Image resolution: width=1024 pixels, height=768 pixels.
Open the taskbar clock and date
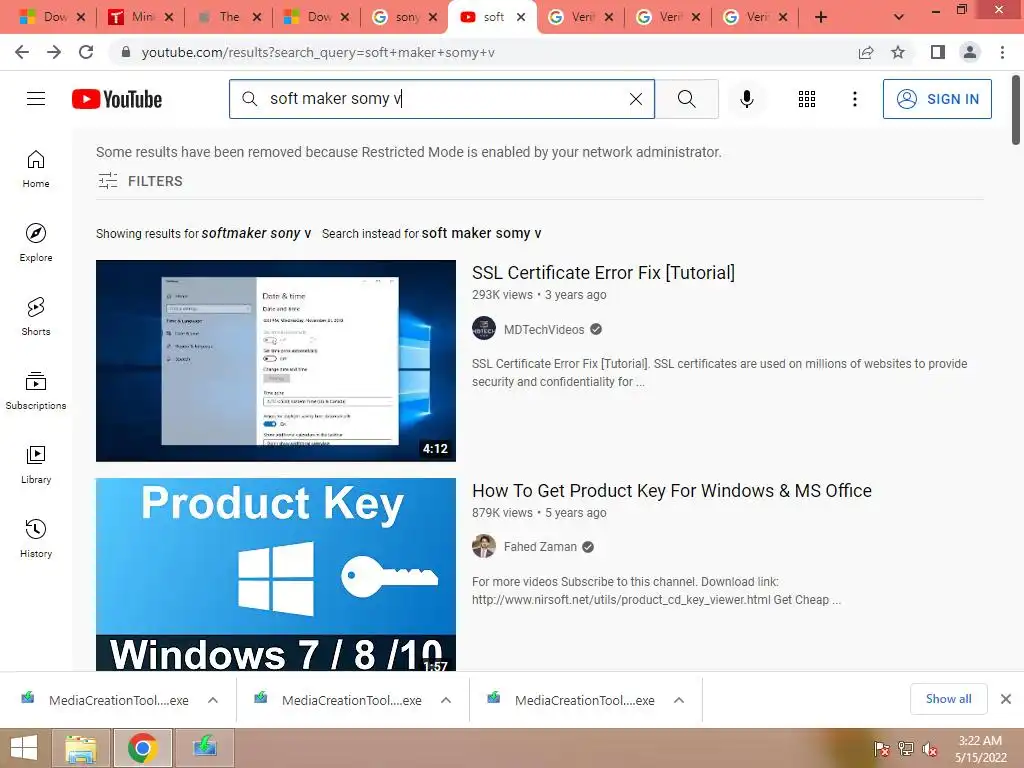pyautogui.click(x=980, y=749)
